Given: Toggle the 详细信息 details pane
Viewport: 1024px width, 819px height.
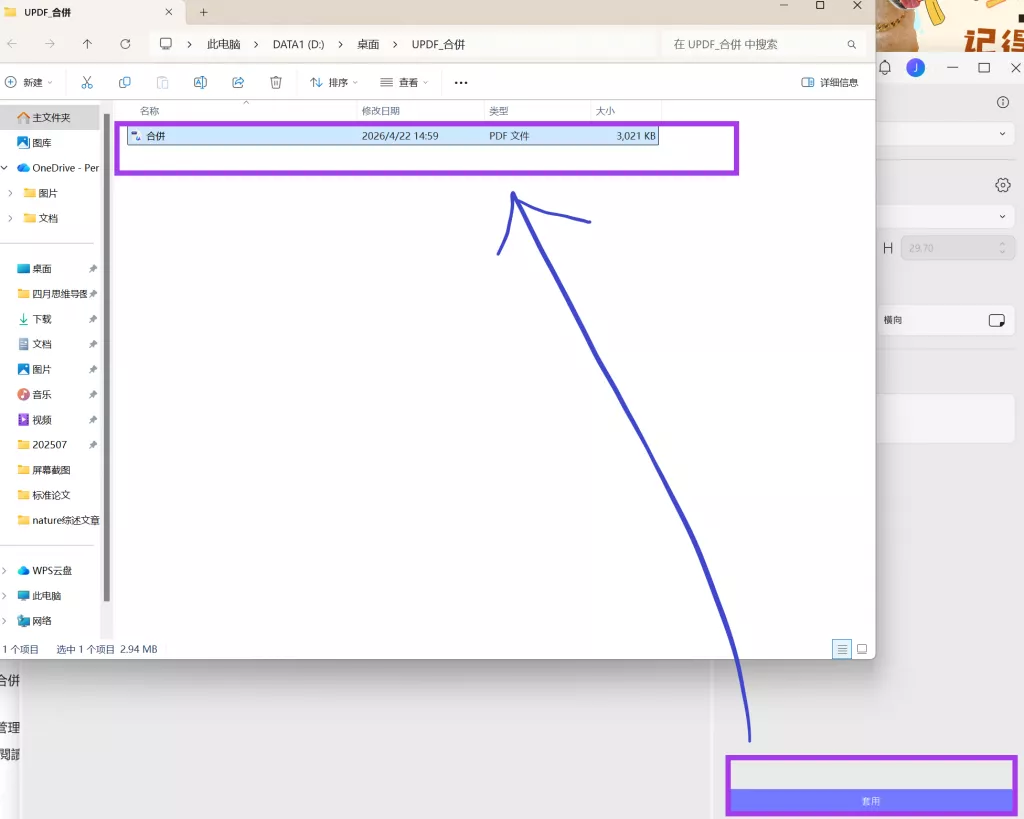Looking at the screenshot, I should pyautogui.click(x=829, y=82).
